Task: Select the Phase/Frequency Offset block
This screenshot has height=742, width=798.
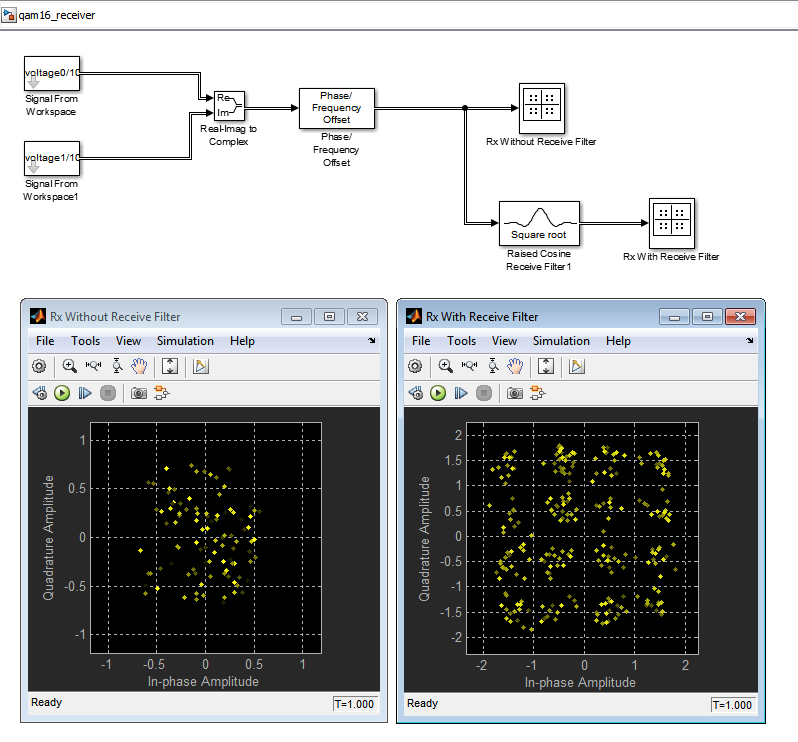Action: pos(337,108)
